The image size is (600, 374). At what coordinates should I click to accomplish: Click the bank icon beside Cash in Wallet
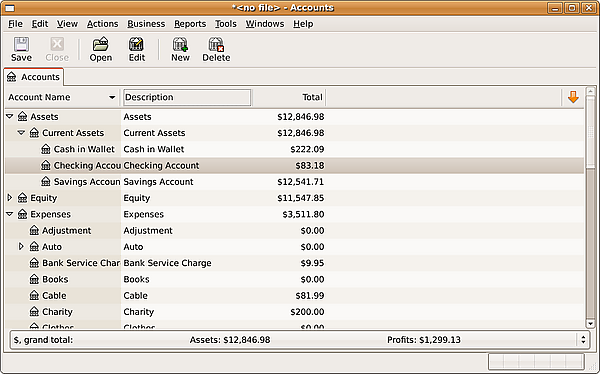(x=46, y=149)
